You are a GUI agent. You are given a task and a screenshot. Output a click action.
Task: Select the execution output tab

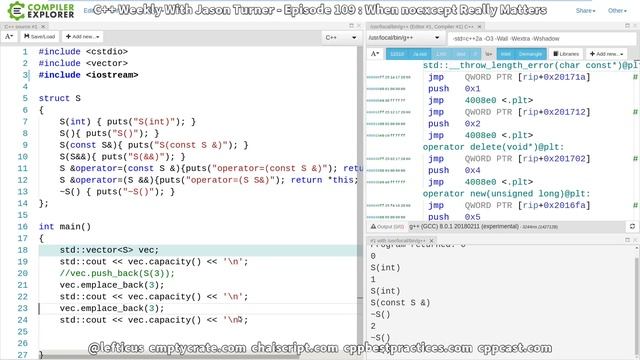[398, 240]
